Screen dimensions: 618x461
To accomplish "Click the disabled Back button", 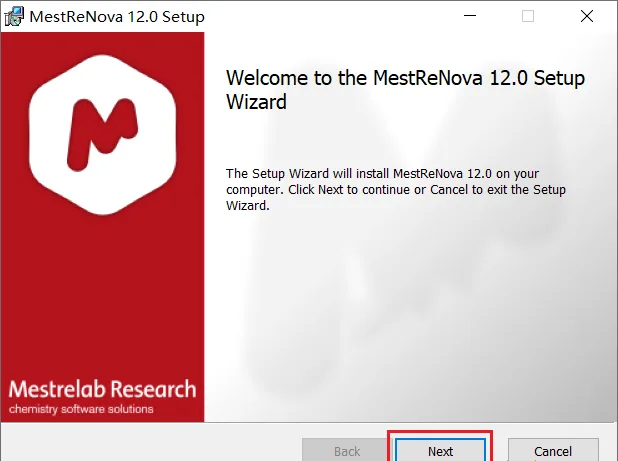I will [347, 450].
